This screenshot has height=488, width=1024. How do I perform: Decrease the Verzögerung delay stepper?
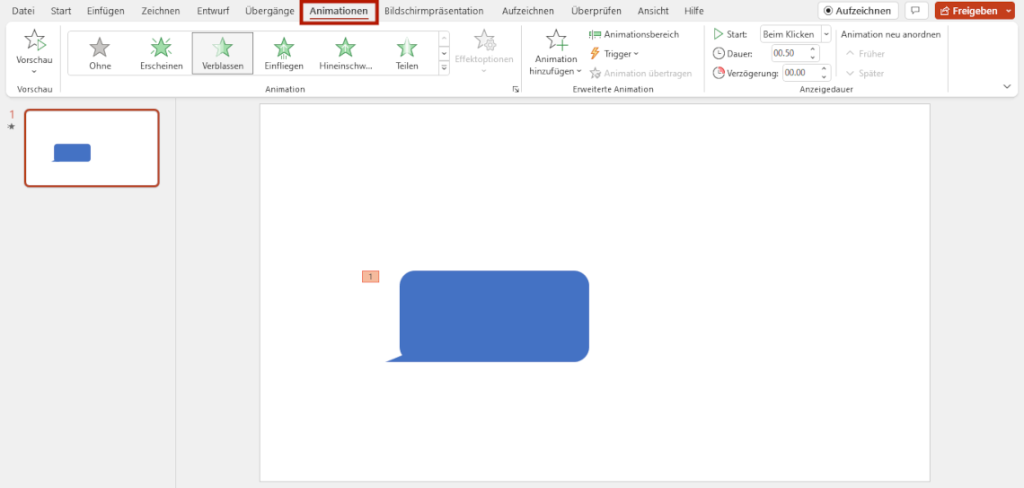click(x=824, y=77)
